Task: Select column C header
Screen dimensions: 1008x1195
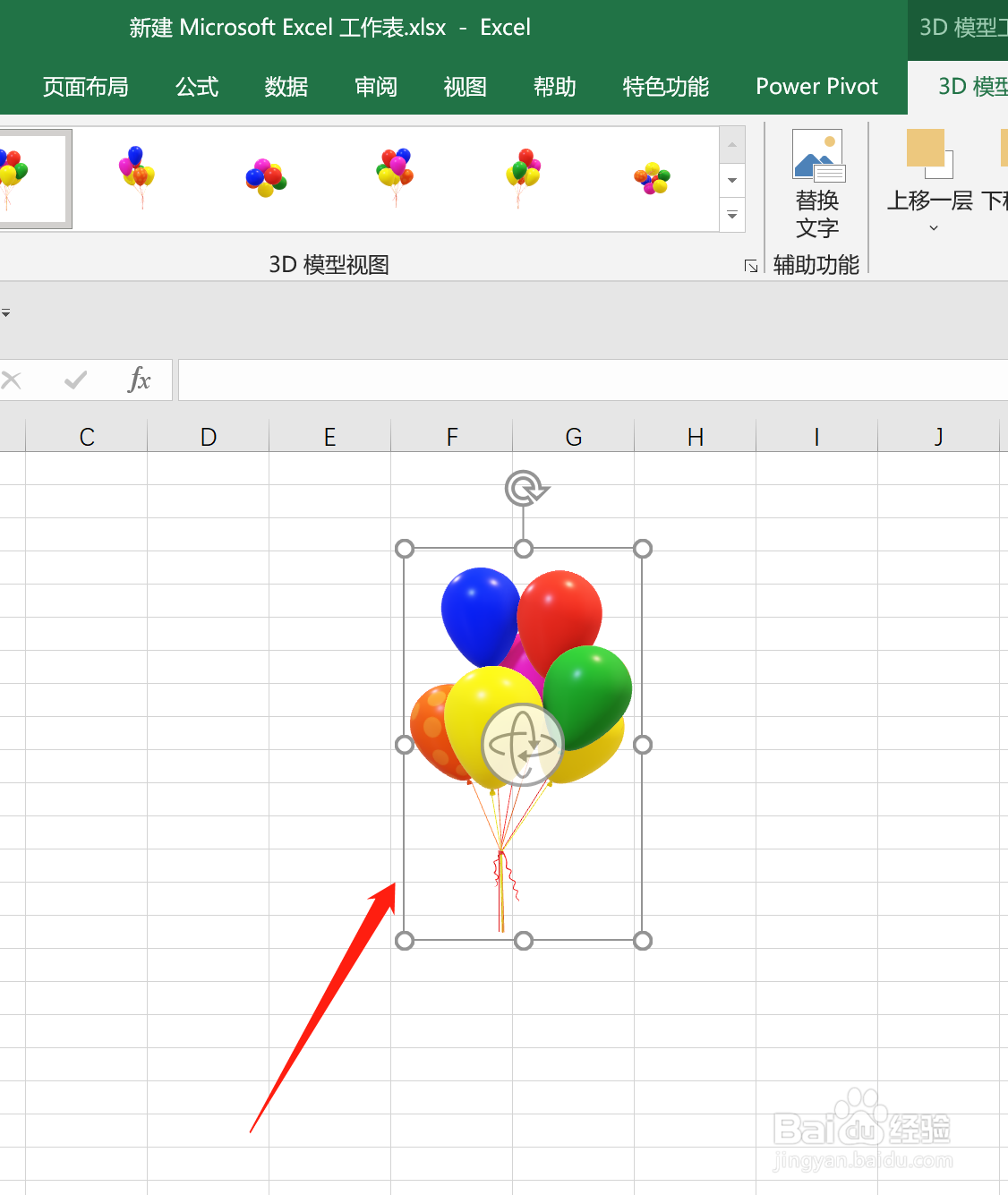Action: click(x=87, y=437)
